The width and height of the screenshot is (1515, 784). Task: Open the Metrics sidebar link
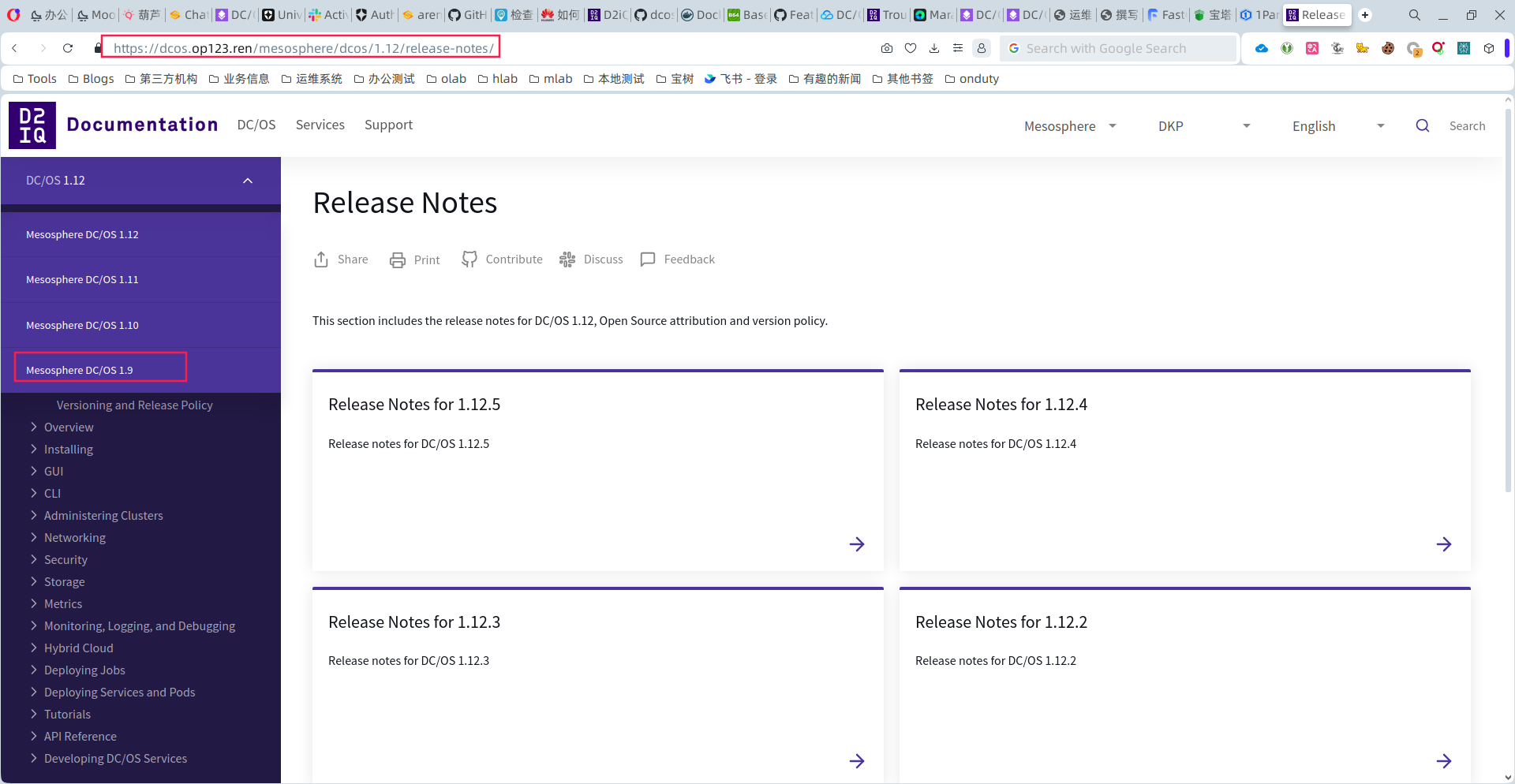point(63,603)
